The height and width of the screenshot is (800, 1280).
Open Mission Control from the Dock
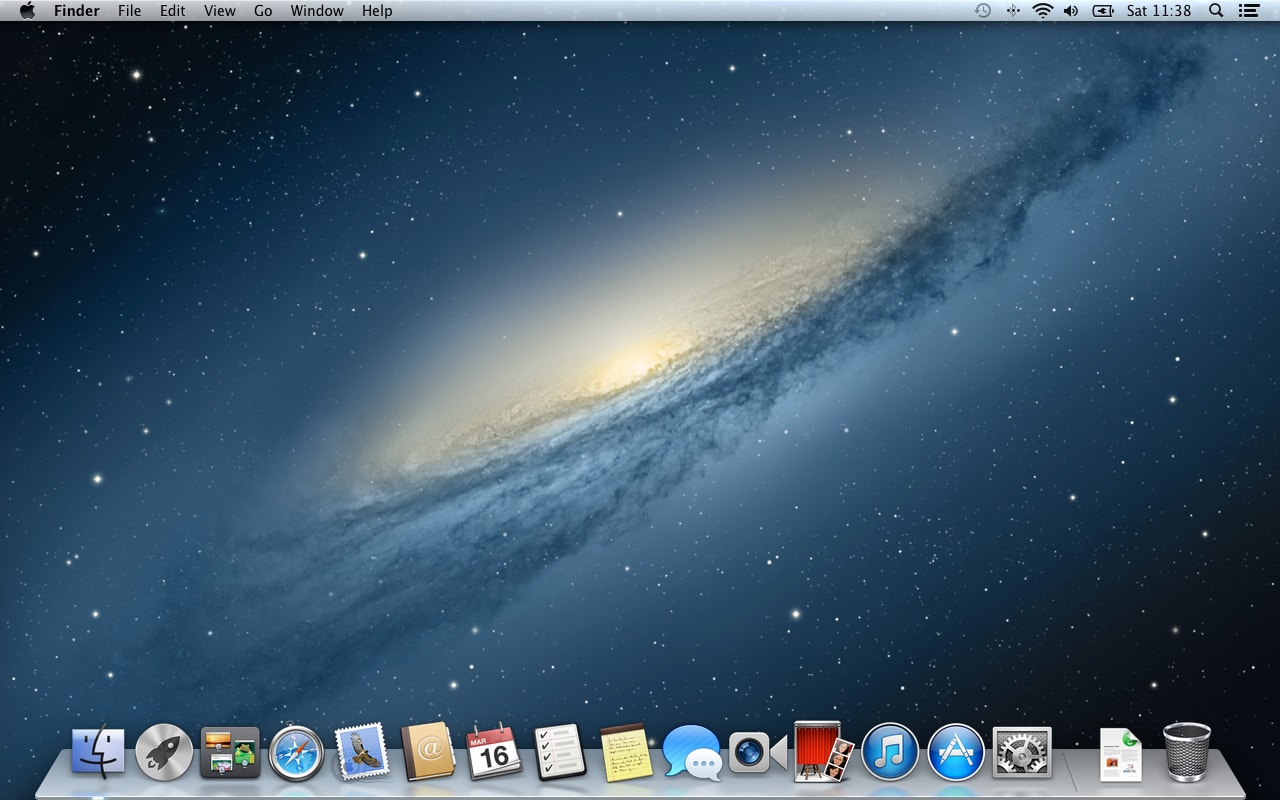click(229, 750)
